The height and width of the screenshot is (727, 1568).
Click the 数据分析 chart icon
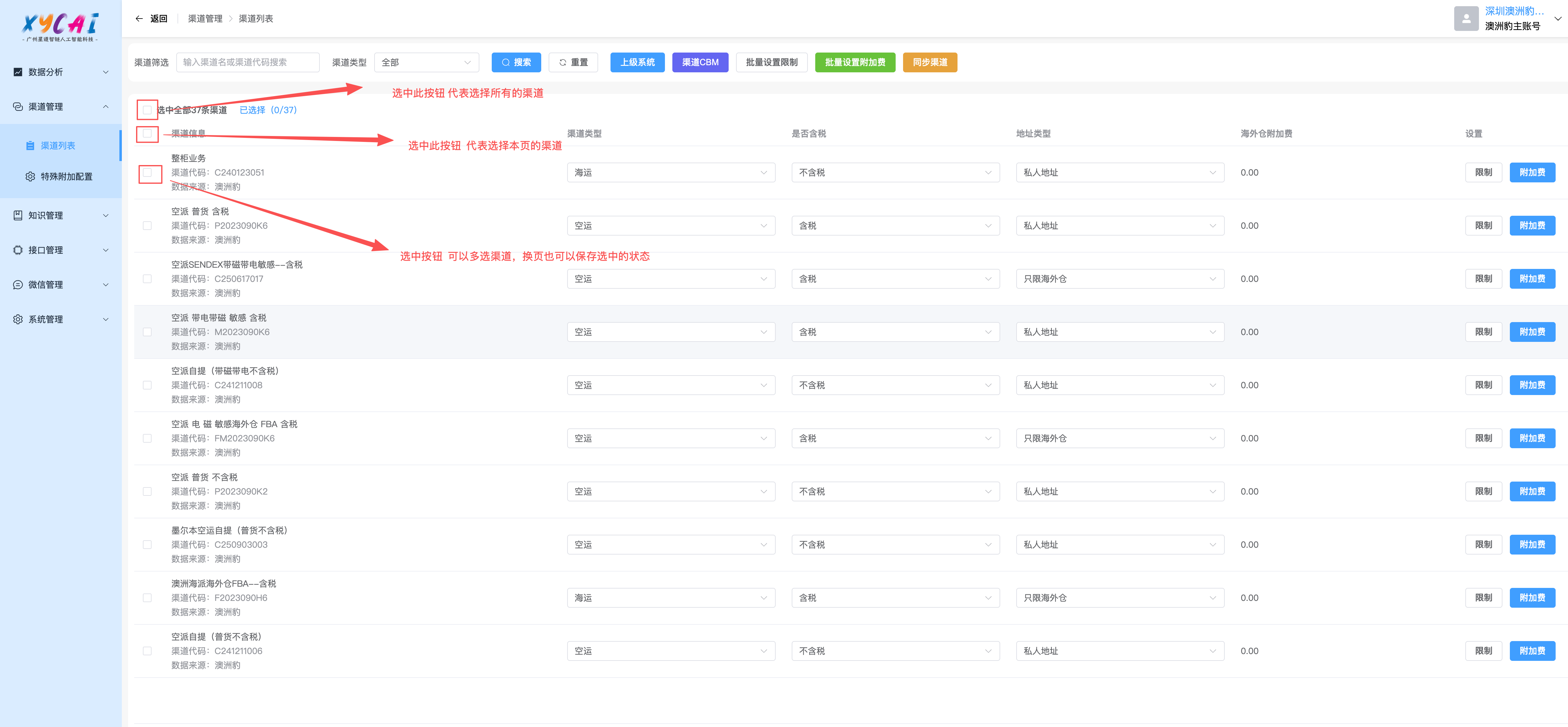pyautogui.click(x=18, y=72)
